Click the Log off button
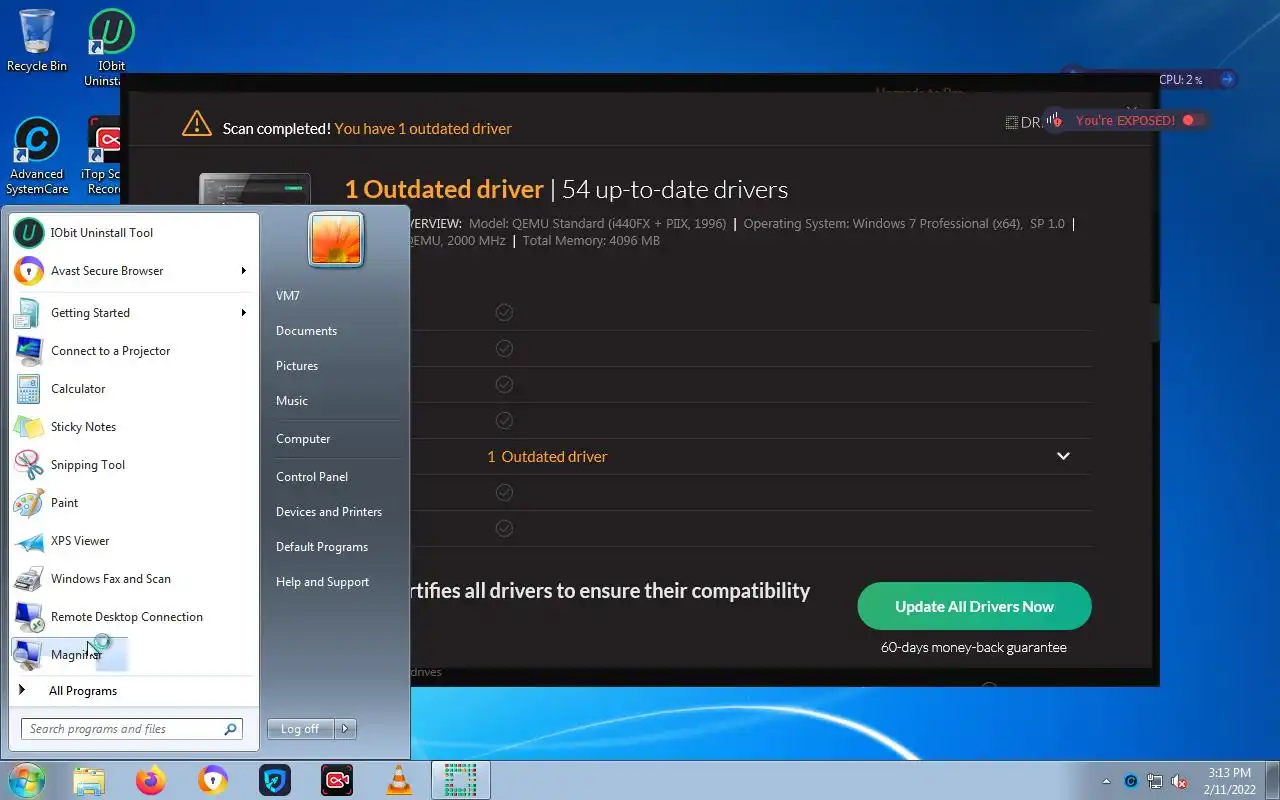Image resolution: width=1280 pixels, height=800 pixels. point(300,729)
